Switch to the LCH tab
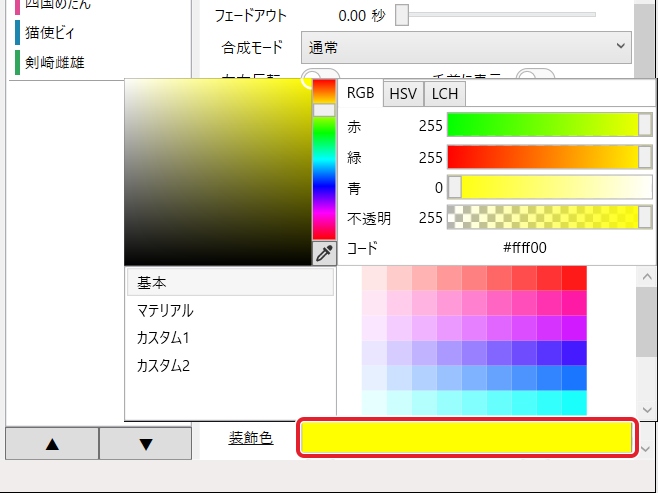This screenshot has height=493, width=658. pos(445,94)
